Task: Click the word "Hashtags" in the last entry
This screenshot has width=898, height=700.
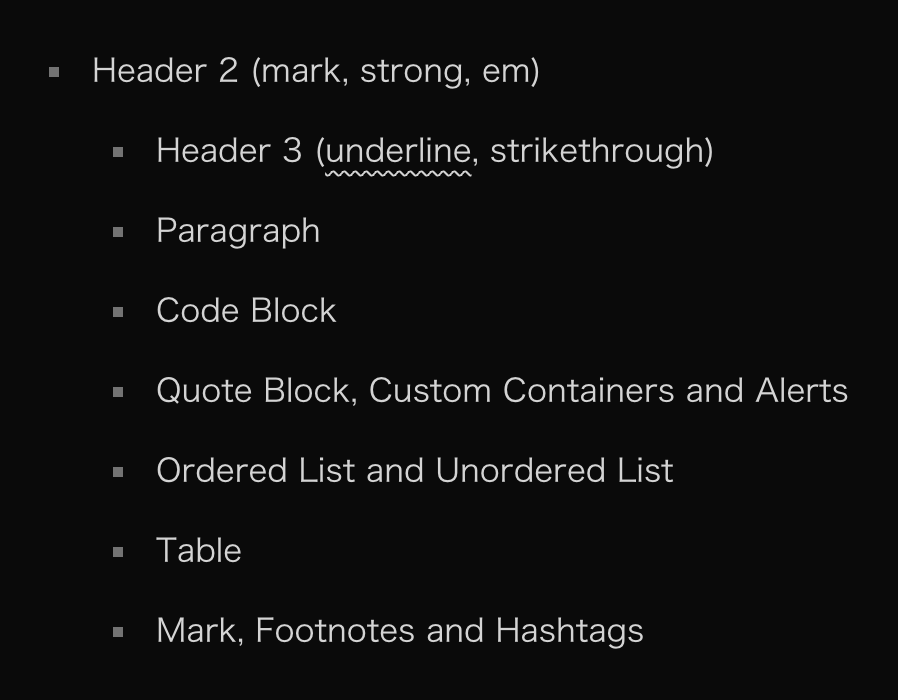Action: (x=569, y=631)
